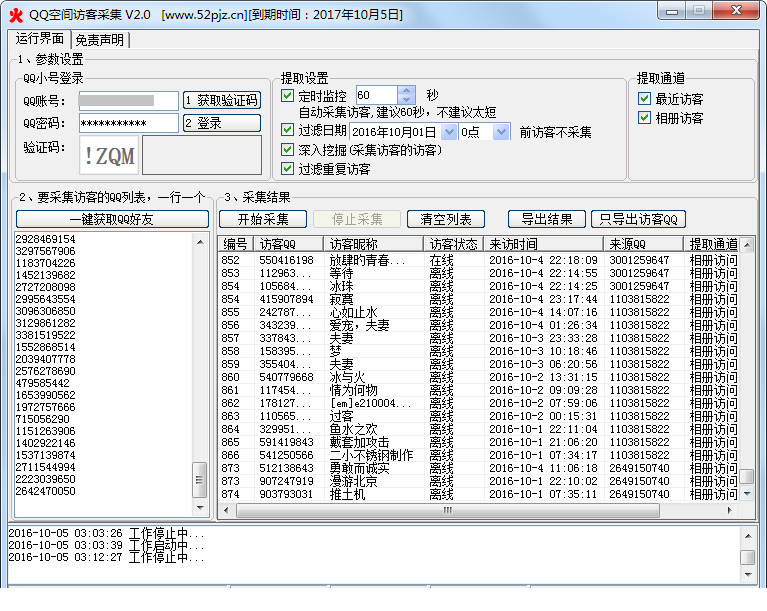The height and width of the screenshot is (611, 767).
Task: Select result row 860 冰与火
Action: pyautogui.click(x=479, y=377)
